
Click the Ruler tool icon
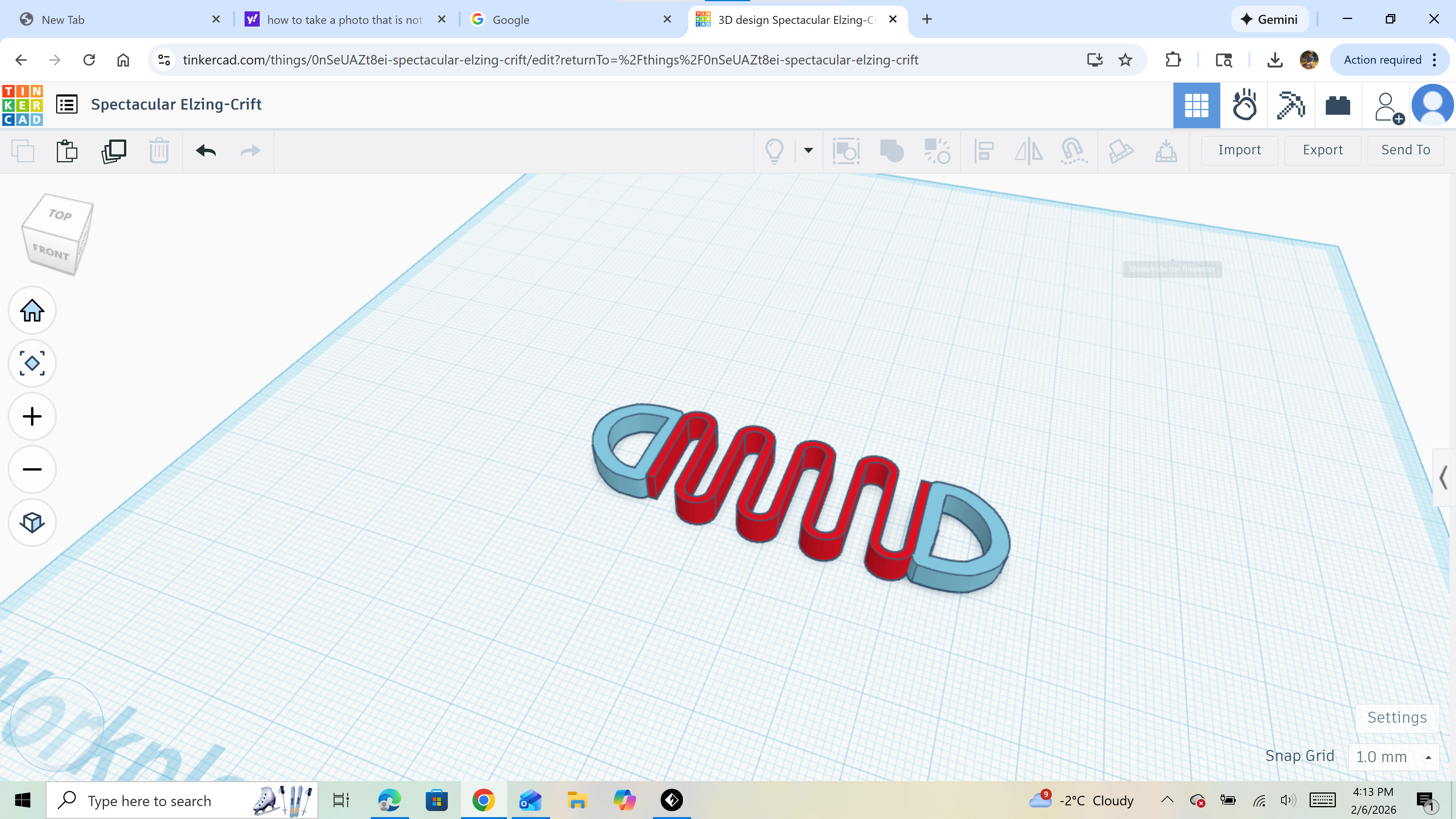tap(1166, 151)
